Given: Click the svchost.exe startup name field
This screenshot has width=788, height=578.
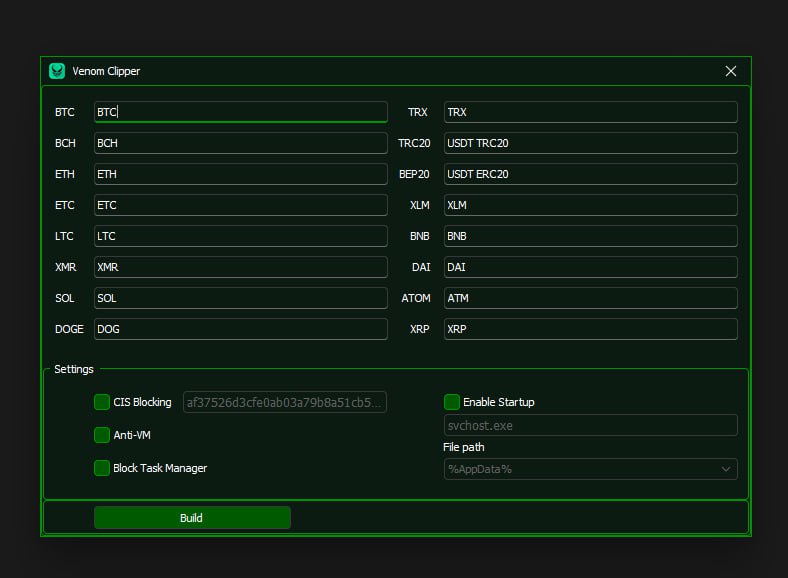Looking at the screenshot, I should click(x=590, y=425).
